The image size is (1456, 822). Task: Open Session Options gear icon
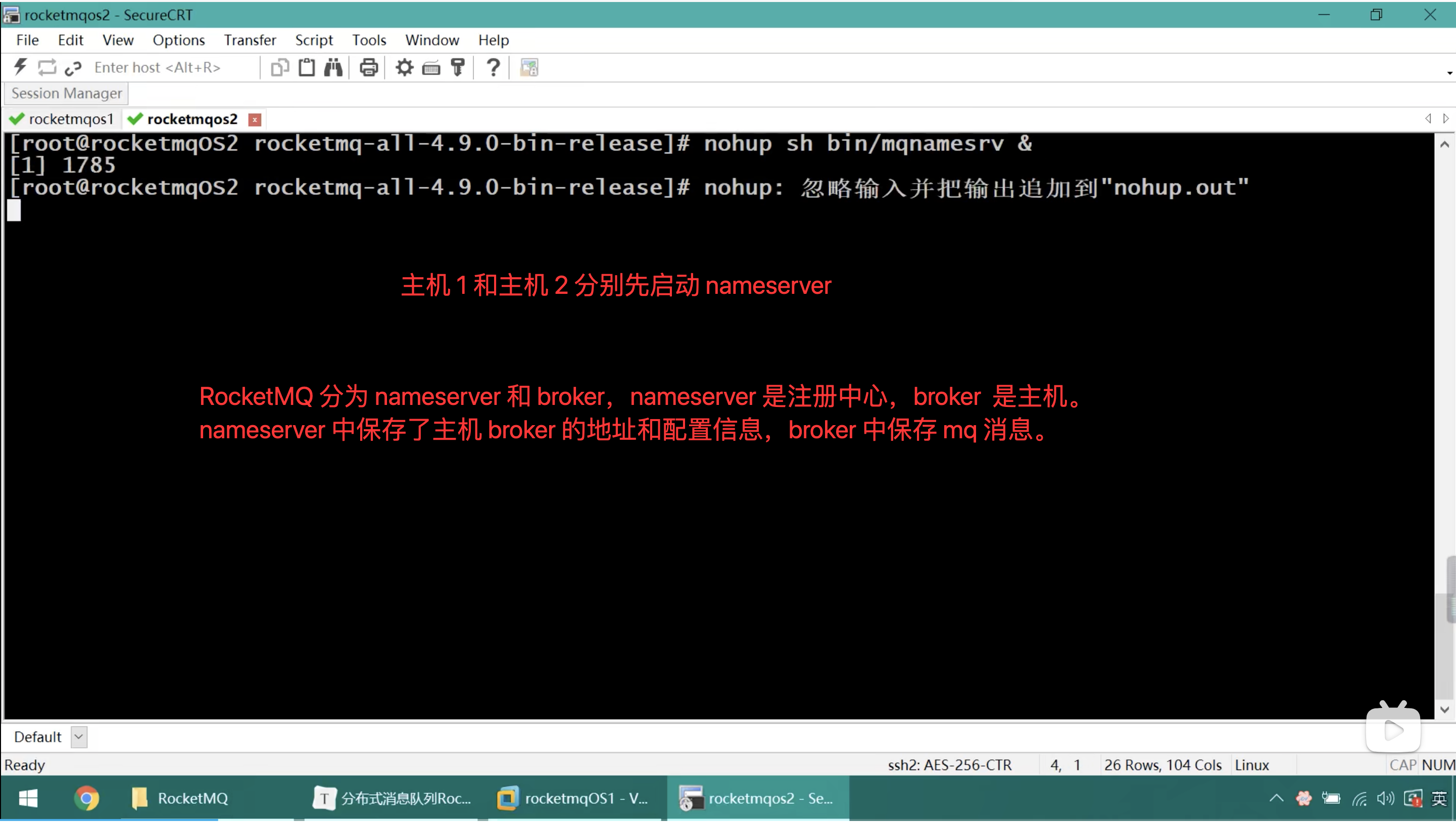pyautogui.click(x=404, y=67)
